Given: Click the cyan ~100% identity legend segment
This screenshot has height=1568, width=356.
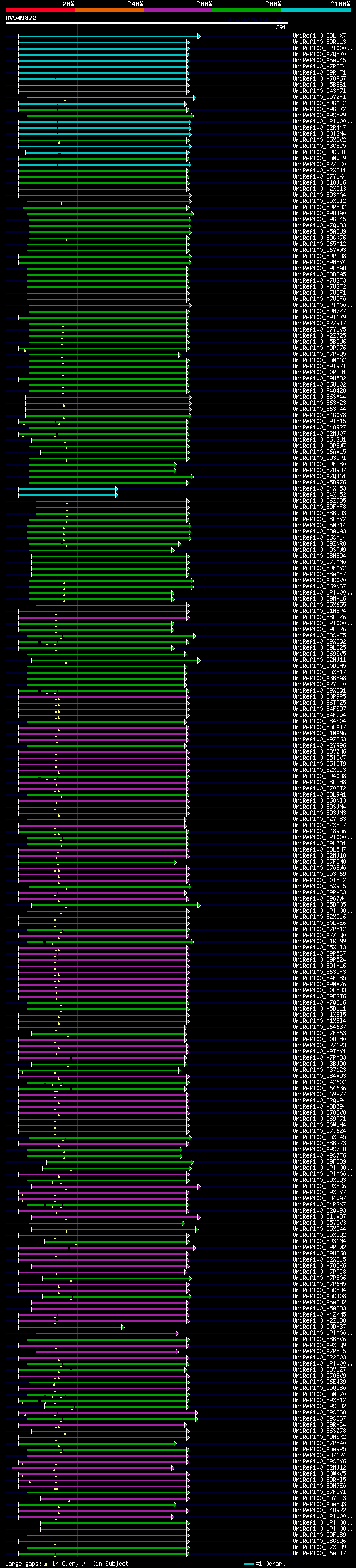Looking at the screenshot, I should 316,10.
